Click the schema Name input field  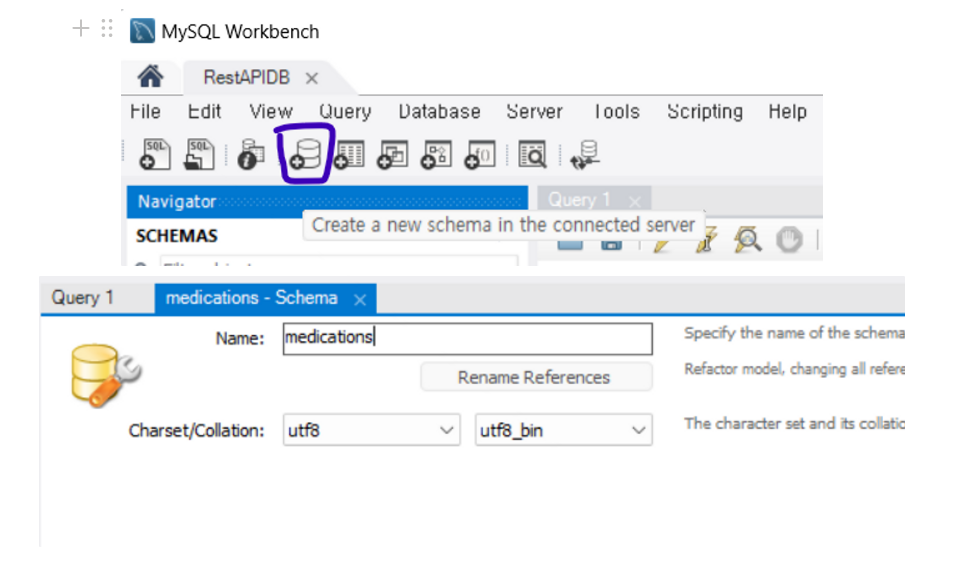467,339
